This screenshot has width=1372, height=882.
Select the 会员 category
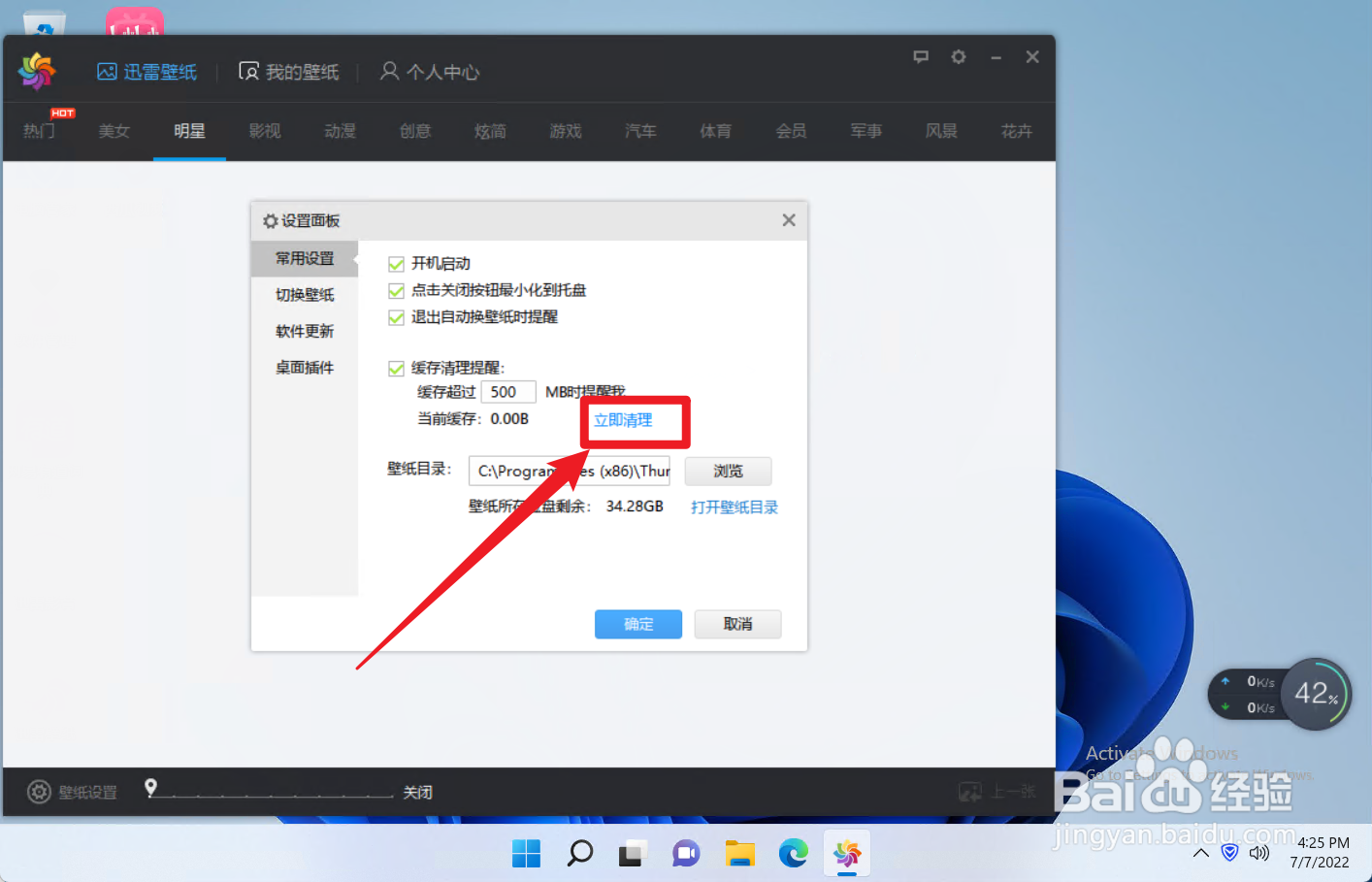click(x=791, y=131)
